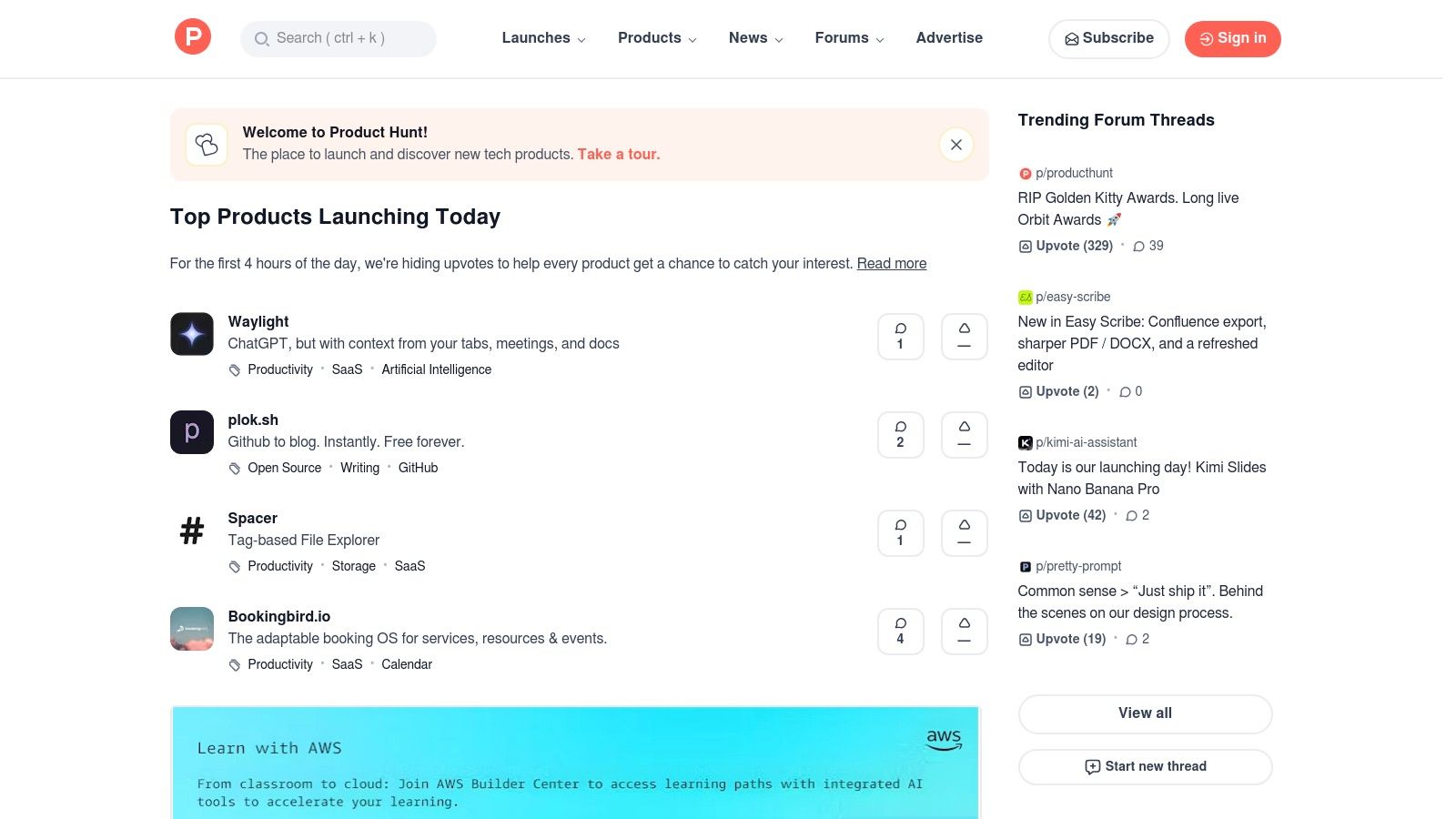The height and width of the screenshot is (819, 1456).
Task: Click the Sign in button
Action: (x=1232, y=38)
